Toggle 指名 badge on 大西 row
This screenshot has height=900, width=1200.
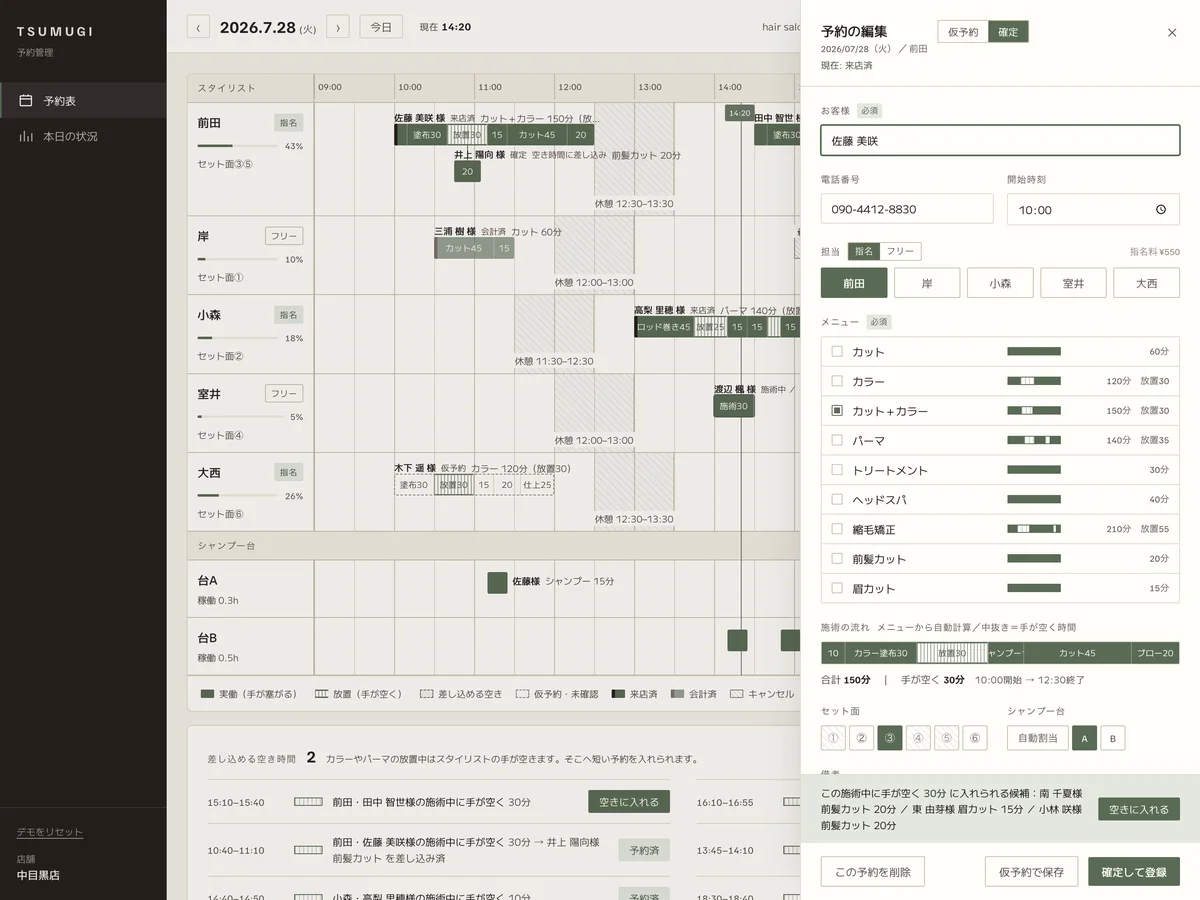click(x=289, y=472)
